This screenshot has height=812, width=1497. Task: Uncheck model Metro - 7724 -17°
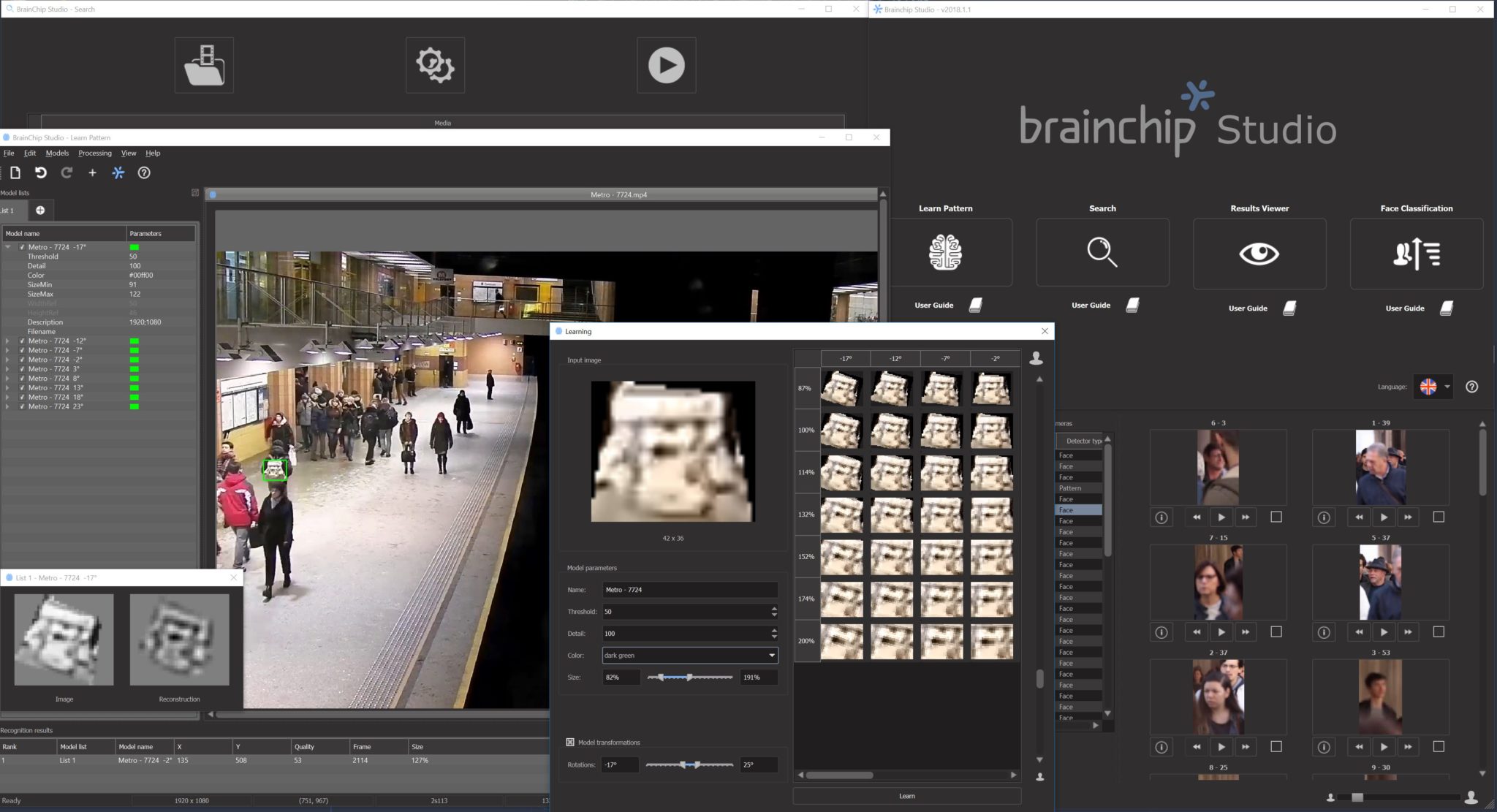pos(22,247)
